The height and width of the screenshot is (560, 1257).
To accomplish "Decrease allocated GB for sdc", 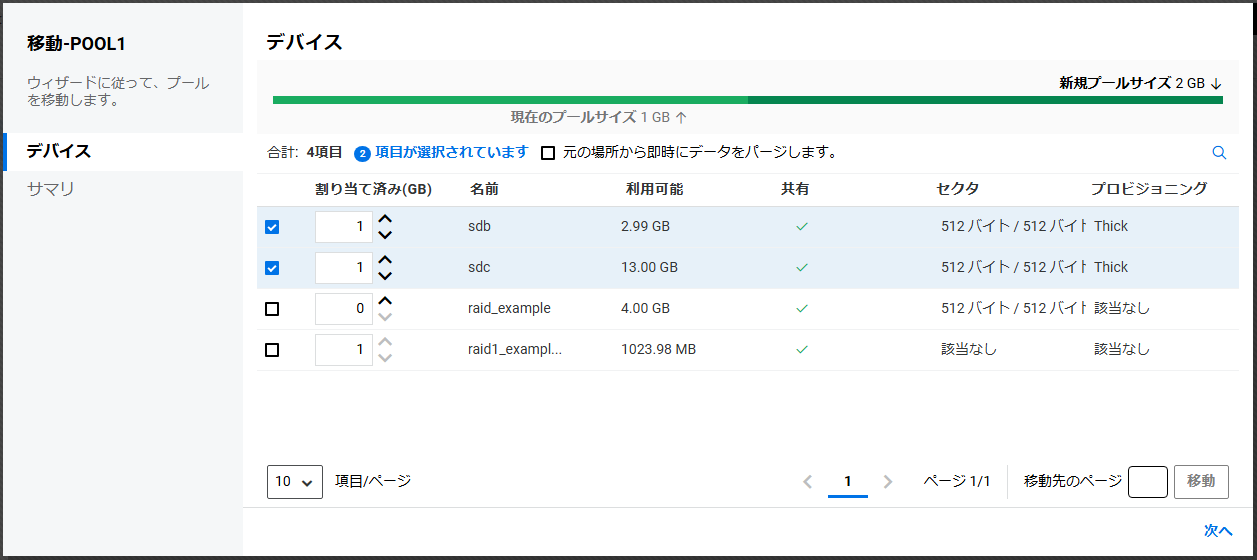I will (385, 276).
